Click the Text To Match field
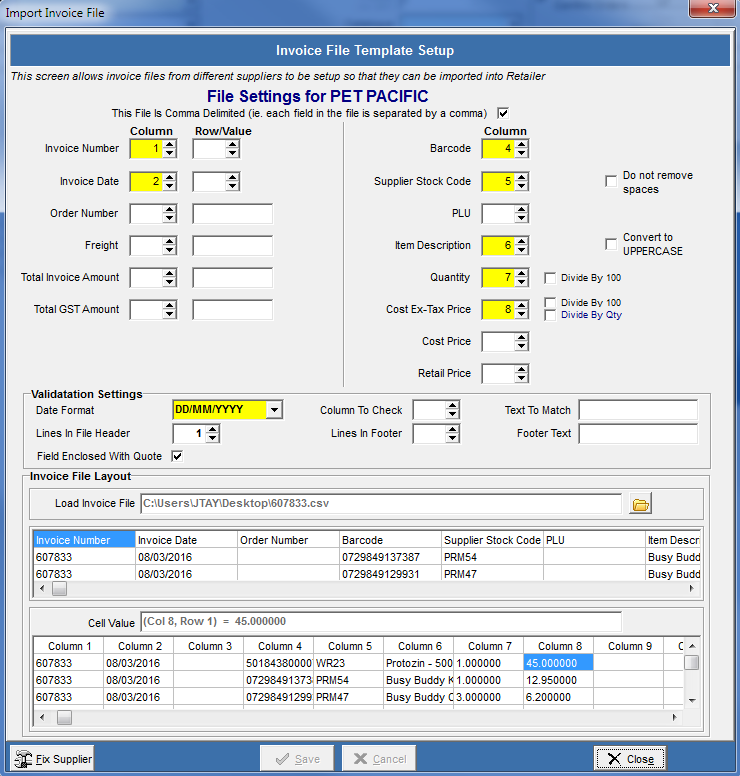The height and width of the screenshot is (776, 740). click(x=638, y=410)
